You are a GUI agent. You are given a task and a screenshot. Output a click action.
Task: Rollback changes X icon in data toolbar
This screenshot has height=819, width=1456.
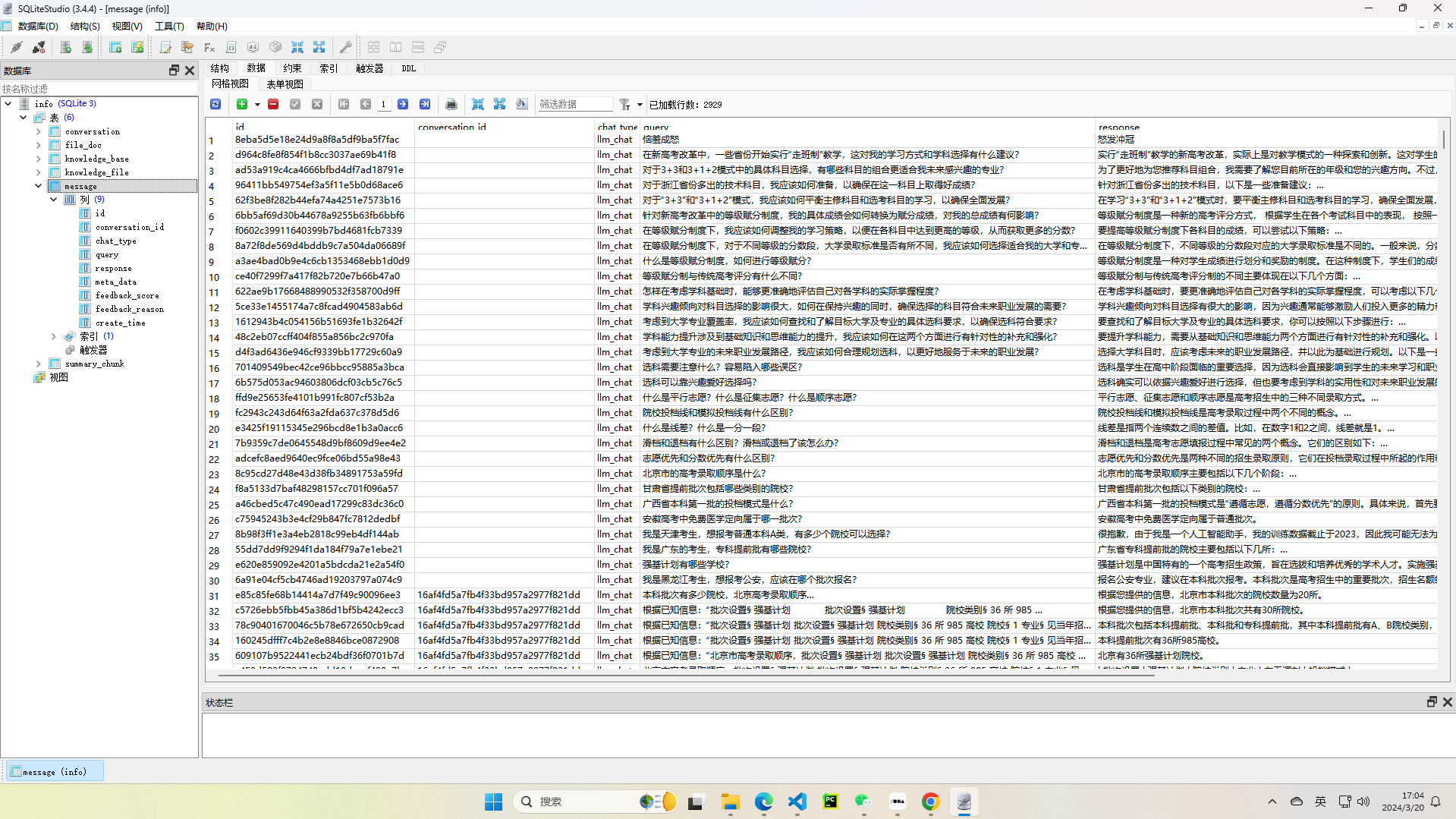(317, 104)
